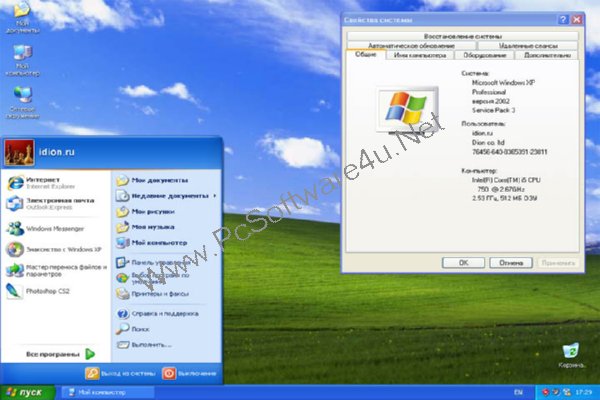600x400 pixels.
Task: Open the Корзина recycle bin icon
Action: (571, 355)
